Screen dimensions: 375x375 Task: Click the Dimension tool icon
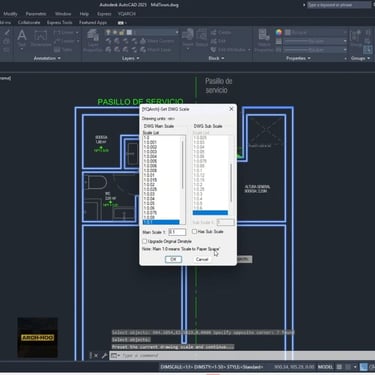pyautogui.click(x=40, y=38)
